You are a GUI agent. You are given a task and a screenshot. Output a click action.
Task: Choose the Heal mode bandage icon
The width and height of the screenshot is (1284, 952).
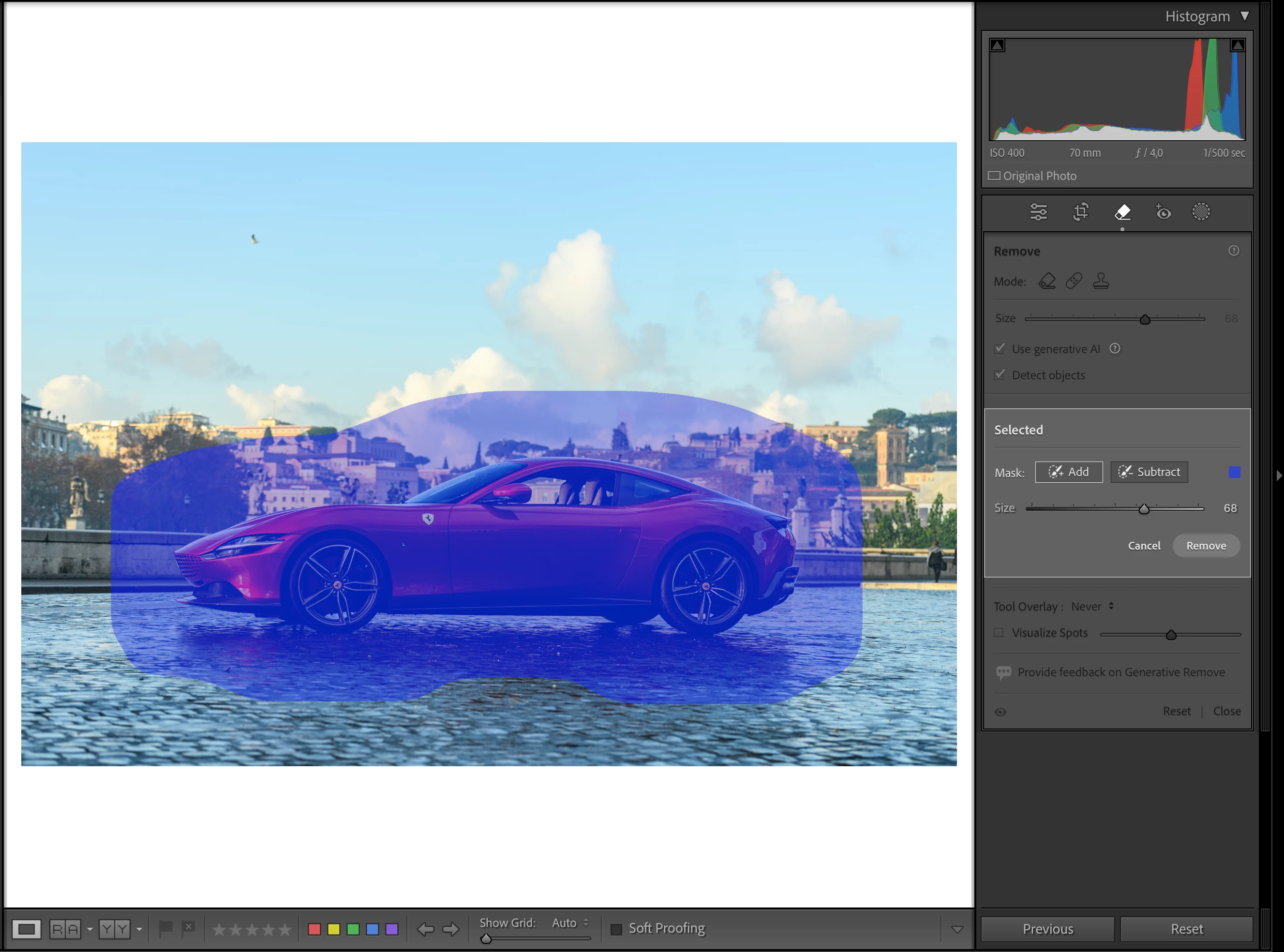pyautogui.click(x=1074, y=281)
